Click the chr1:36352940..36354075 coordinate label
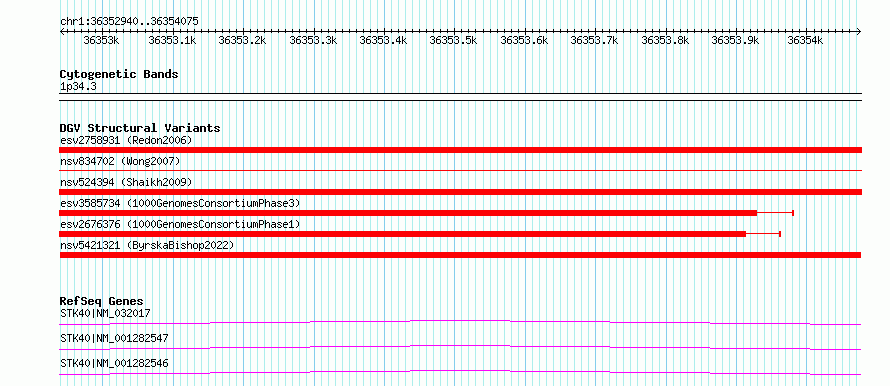Image resolution: width=890 pixels, height=386 pixels. 129,21
